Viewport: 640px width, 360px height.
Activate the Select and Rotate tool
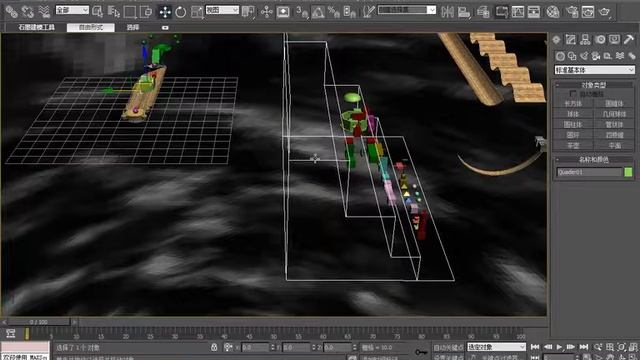(x=180, y=11)
